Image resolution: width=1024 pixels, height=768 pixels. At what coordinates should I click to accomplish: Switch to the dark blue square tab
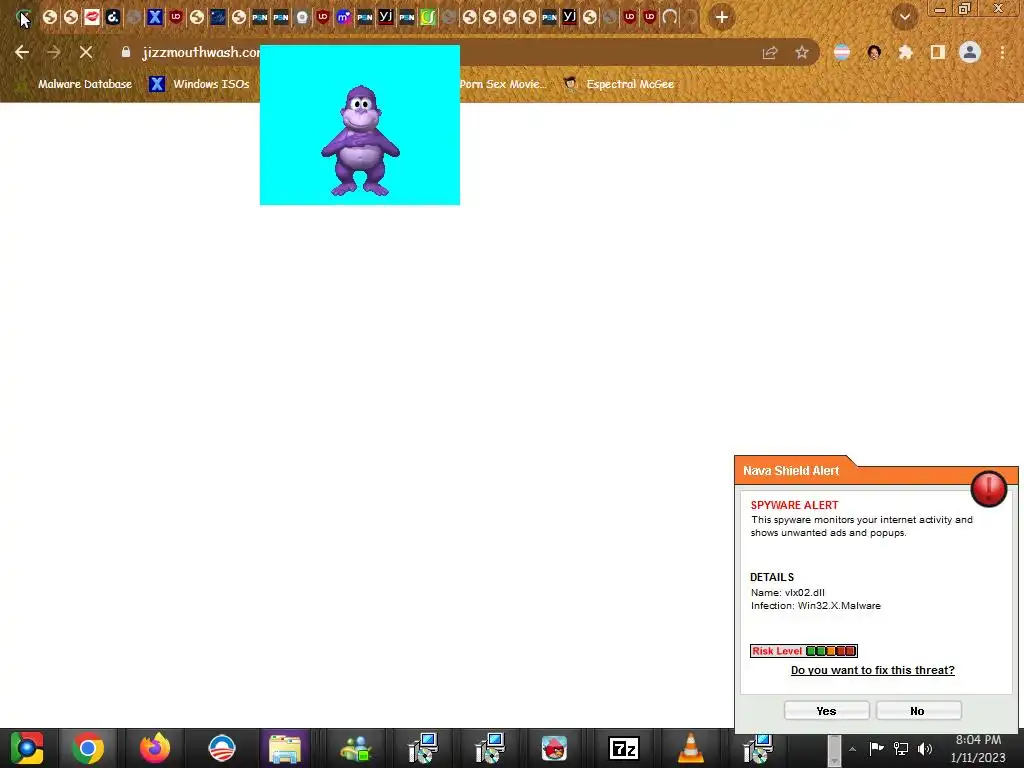click(217, 17)
